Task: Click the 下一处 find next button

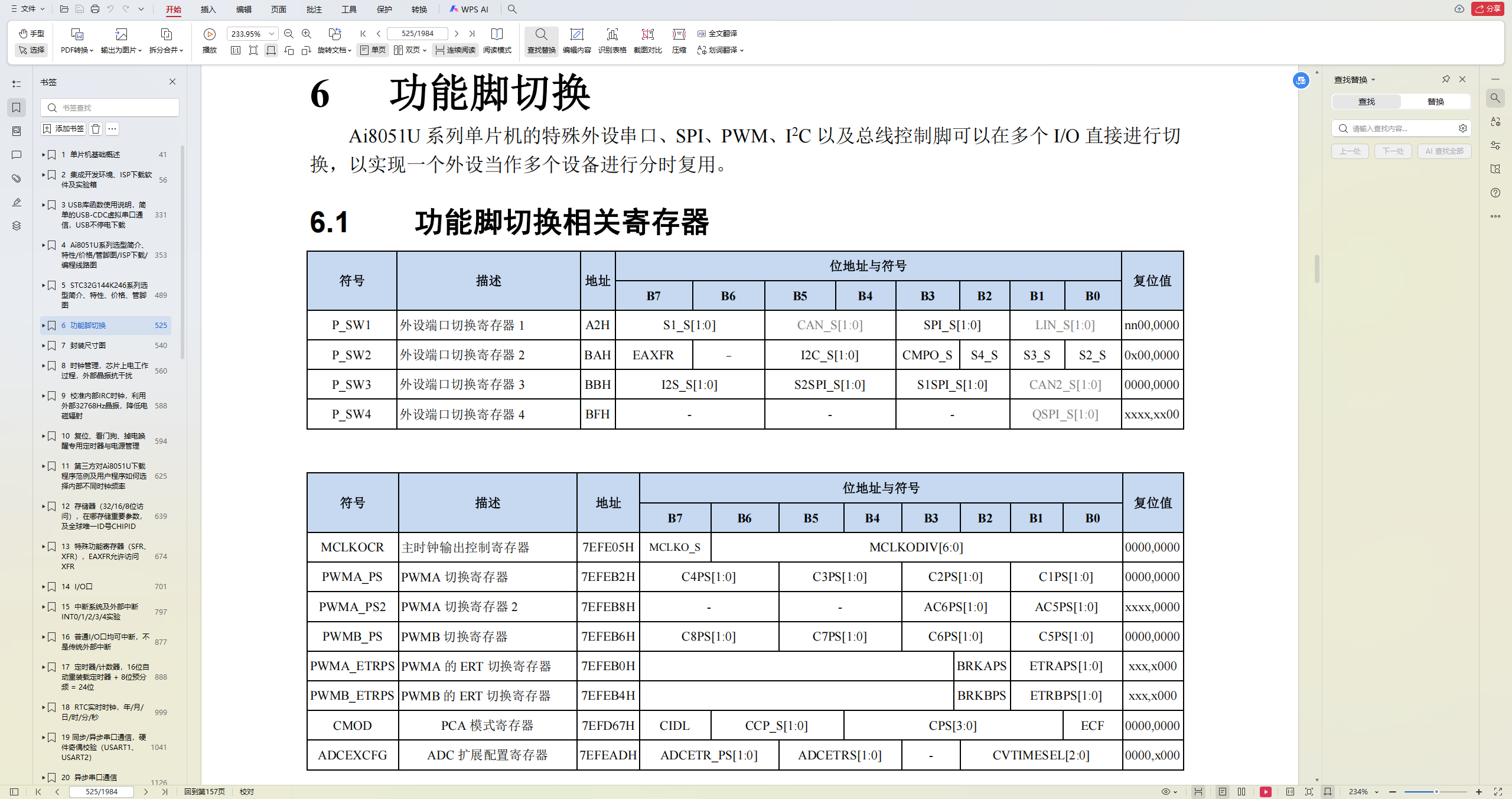Action: [x=1393, y=151]
